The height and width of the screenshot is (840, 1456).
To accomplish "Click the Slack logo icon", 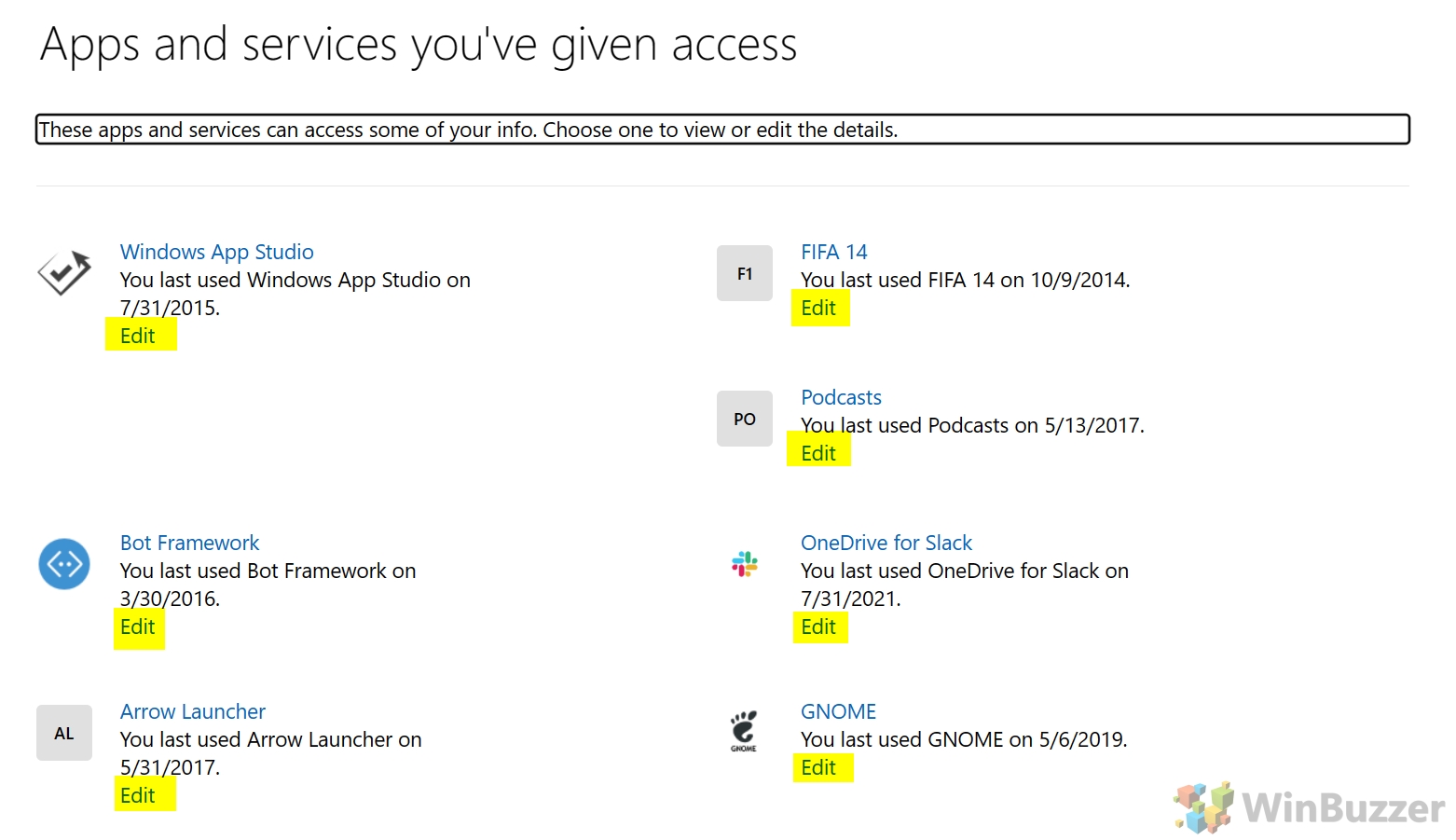I will click(x=745, y=564).
